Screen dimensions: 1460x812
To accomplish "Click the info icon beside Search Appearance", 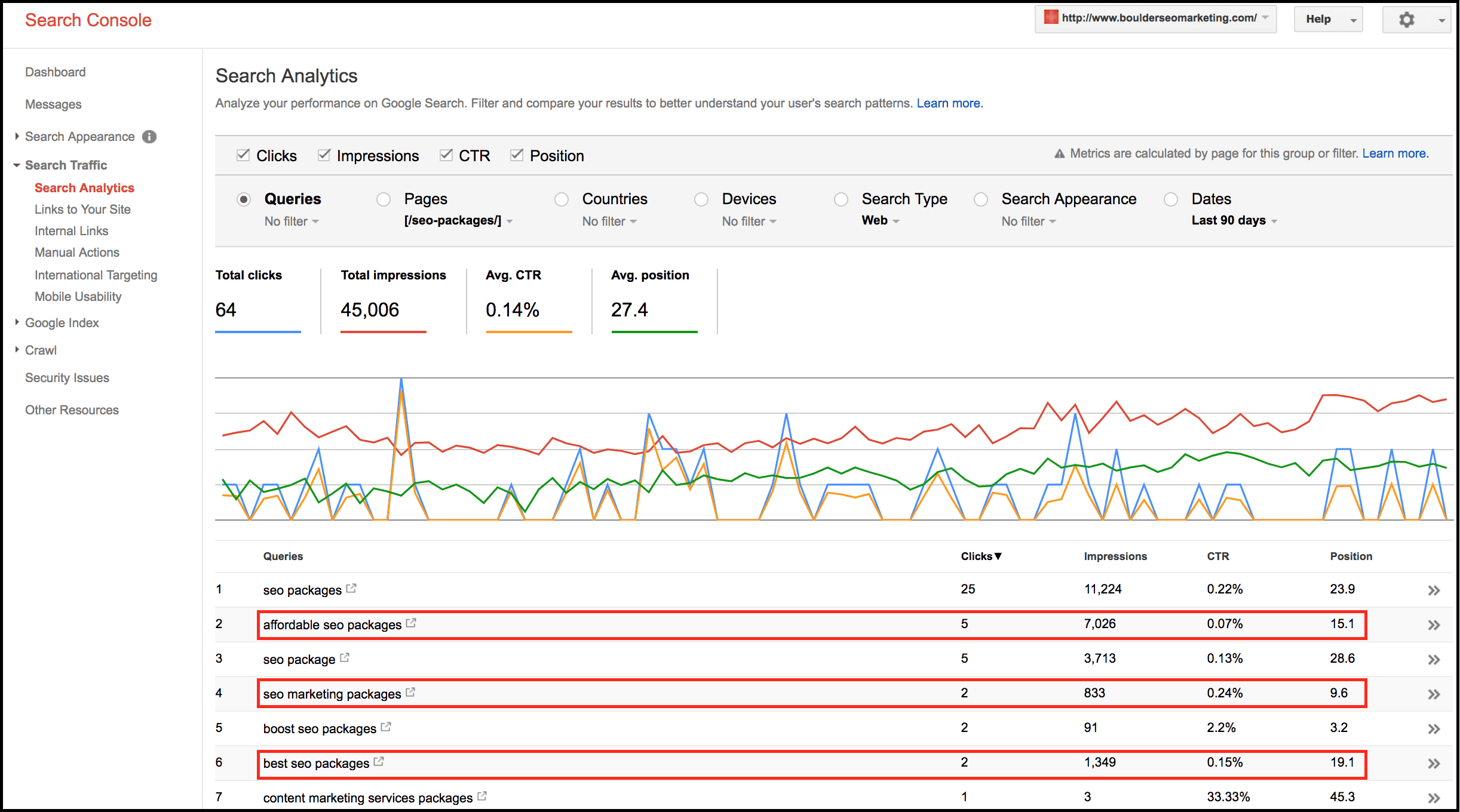I will click(149, 137).
